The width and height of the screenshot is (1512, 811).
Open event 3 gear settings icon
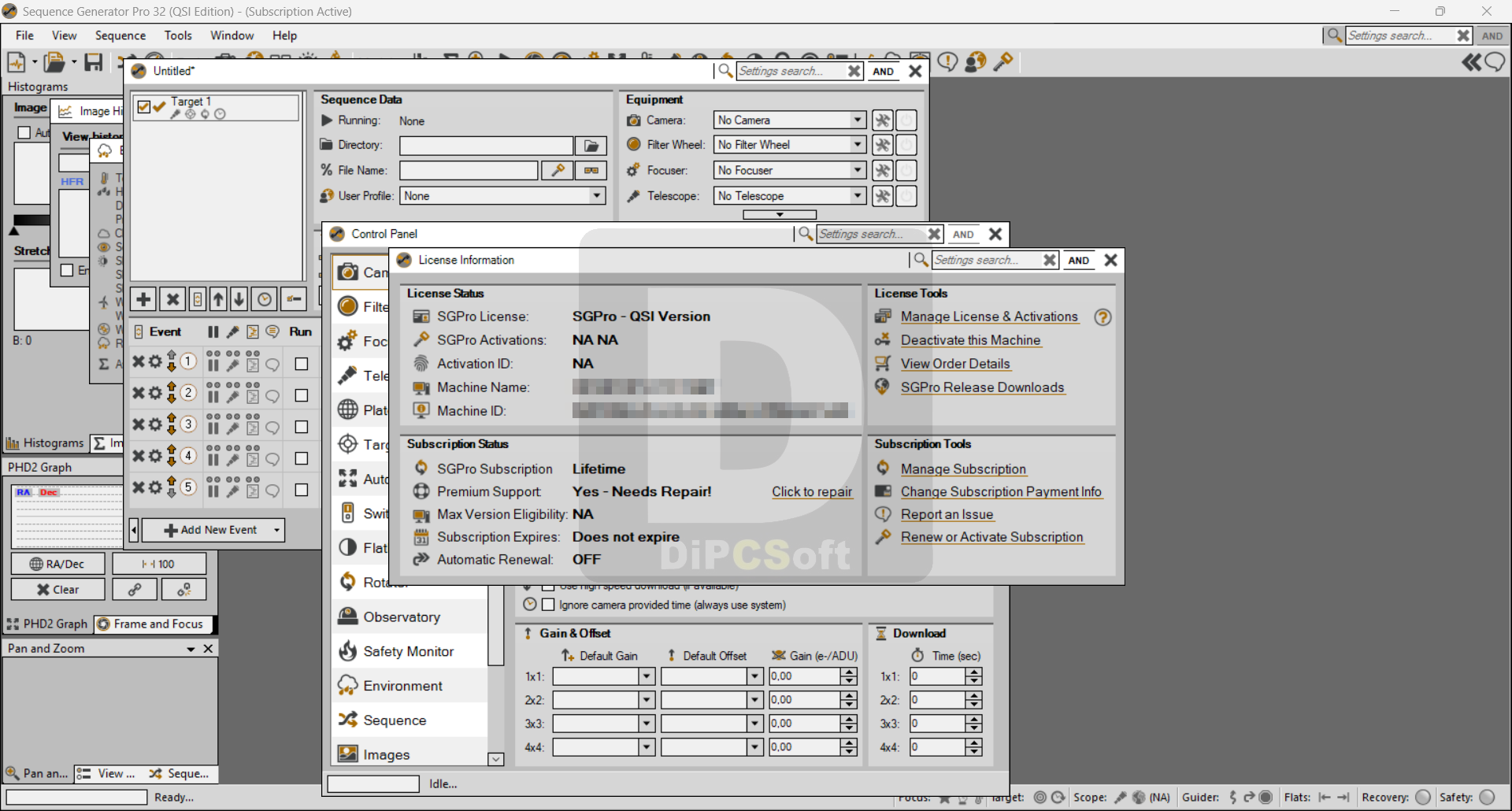coord(155,425)
